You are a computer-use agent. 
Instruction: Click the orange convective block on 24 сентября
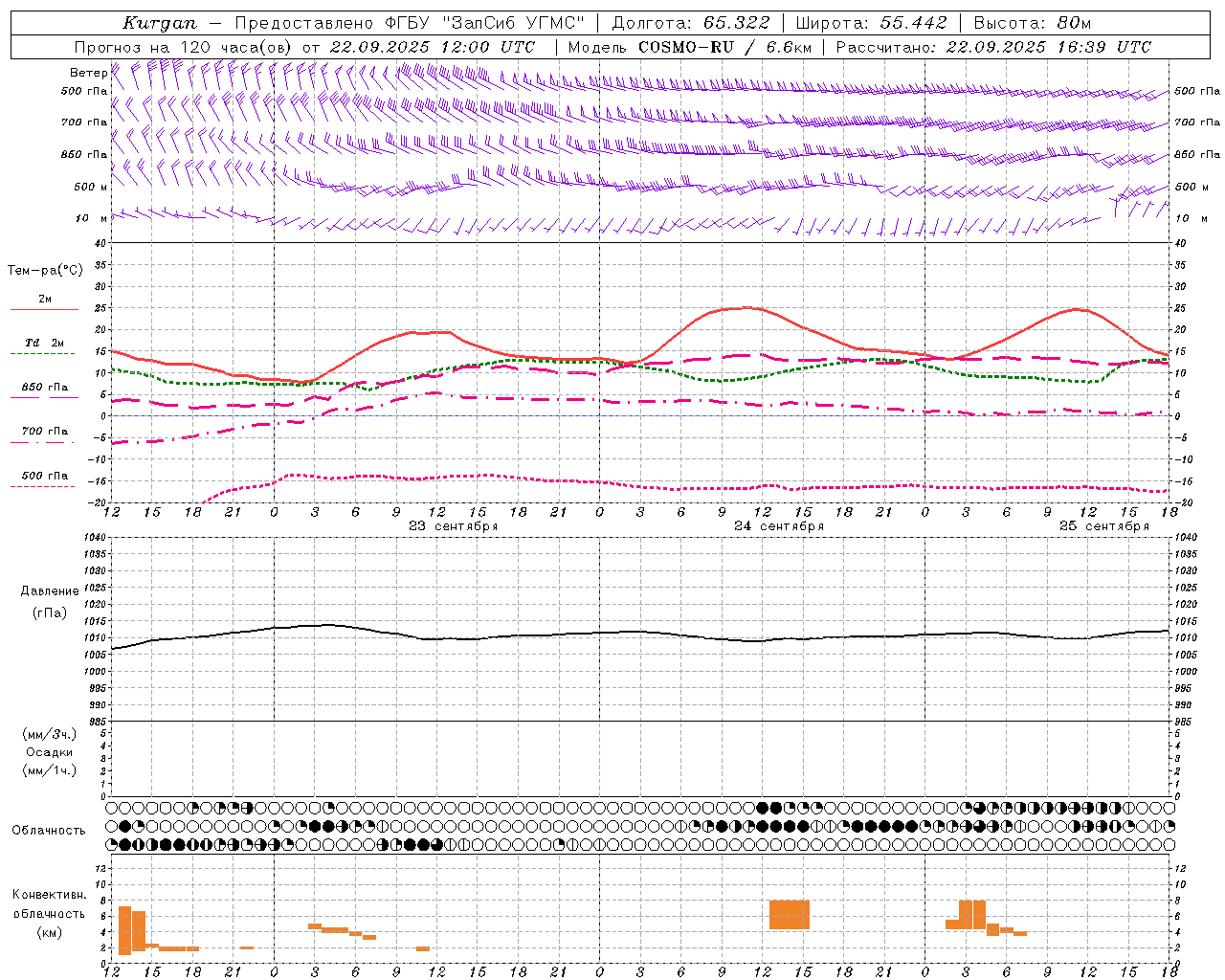coord(790,915)
